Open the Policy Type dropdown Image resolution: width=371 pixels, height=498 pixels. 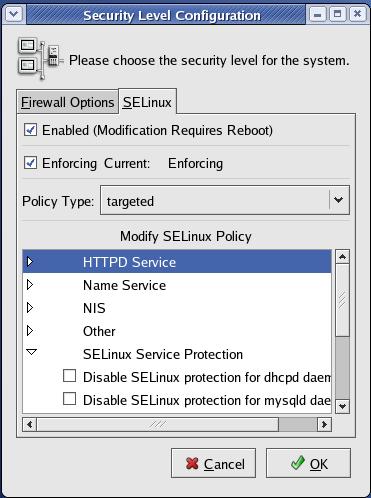click(225, 200)
